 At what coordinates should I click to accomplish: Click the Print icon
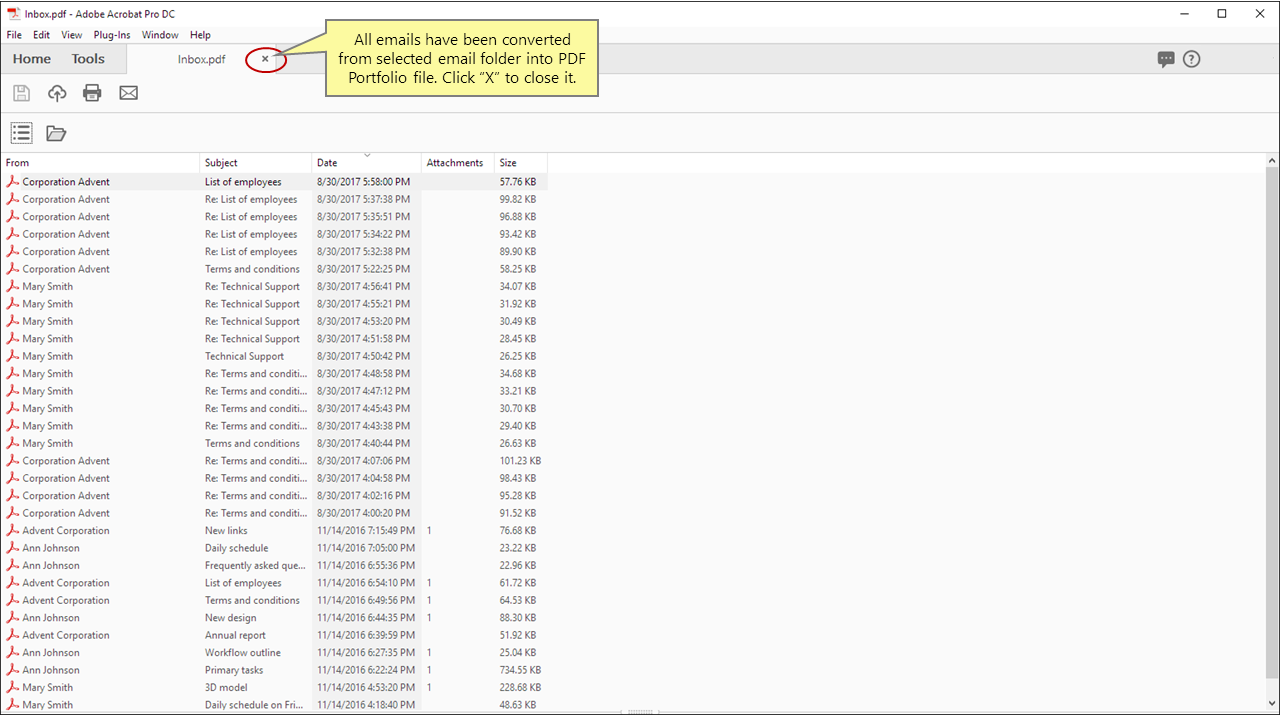[92, 93]
